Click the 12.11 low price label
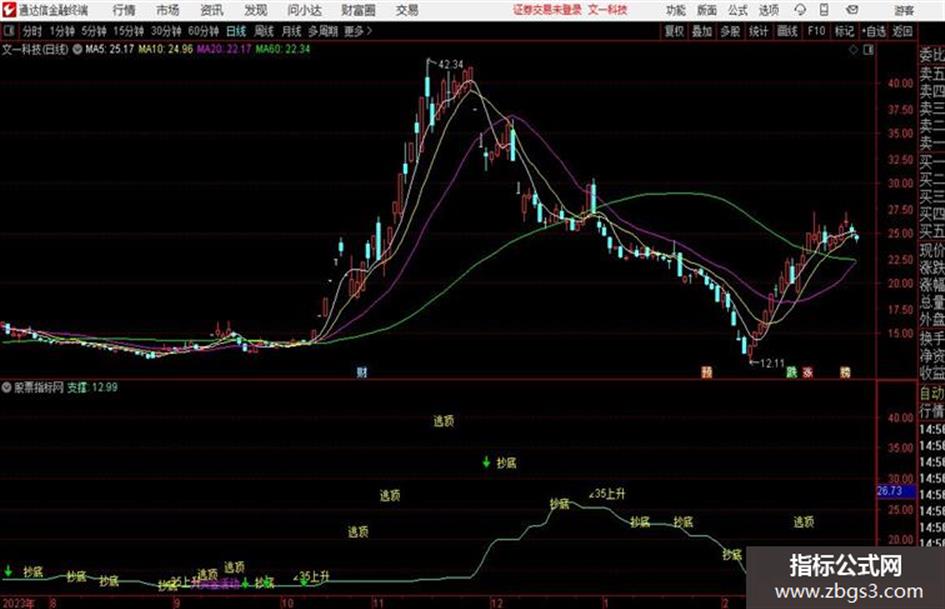Screen dimensions: 945x609 [x=772, y=364]
